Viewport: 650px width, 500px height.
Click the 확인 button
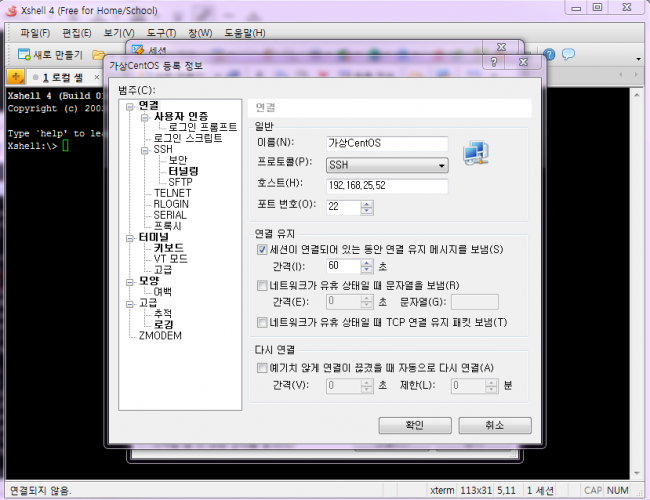[415, 425]
